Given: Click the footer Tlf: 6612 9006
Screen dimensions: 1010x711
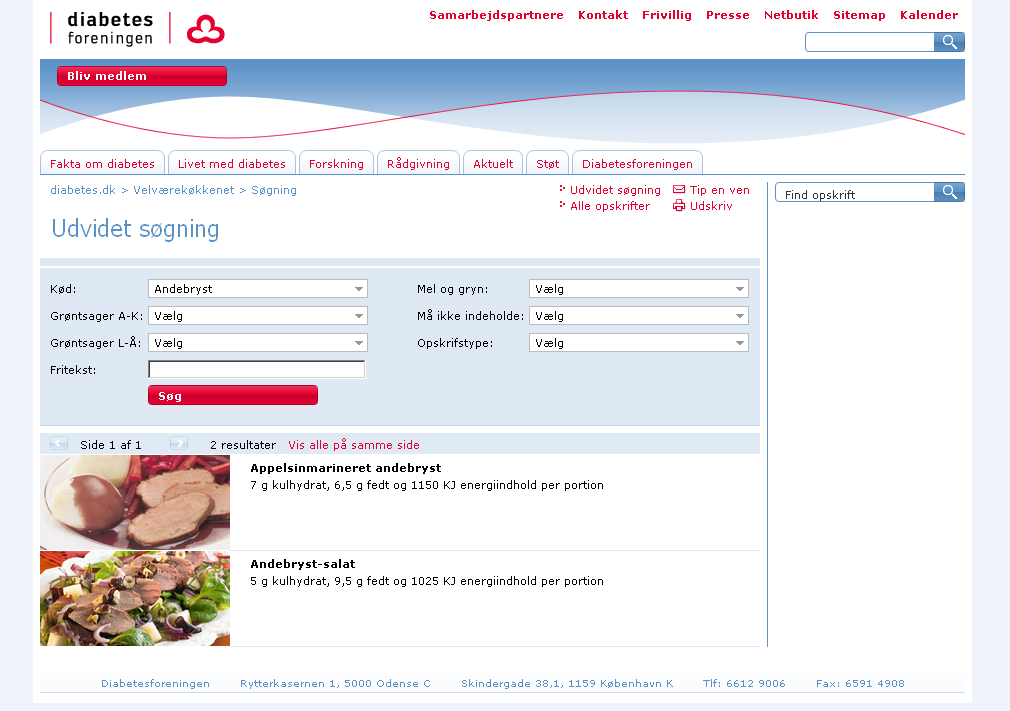Looking at the screenshot, I should tap(744, 683).
